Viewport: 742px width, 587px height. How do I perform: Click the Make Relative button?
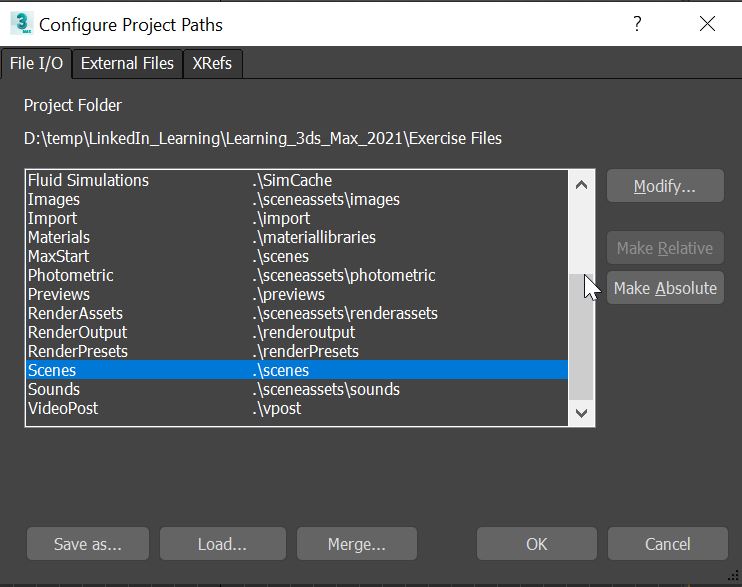click(x=665, y=248)
